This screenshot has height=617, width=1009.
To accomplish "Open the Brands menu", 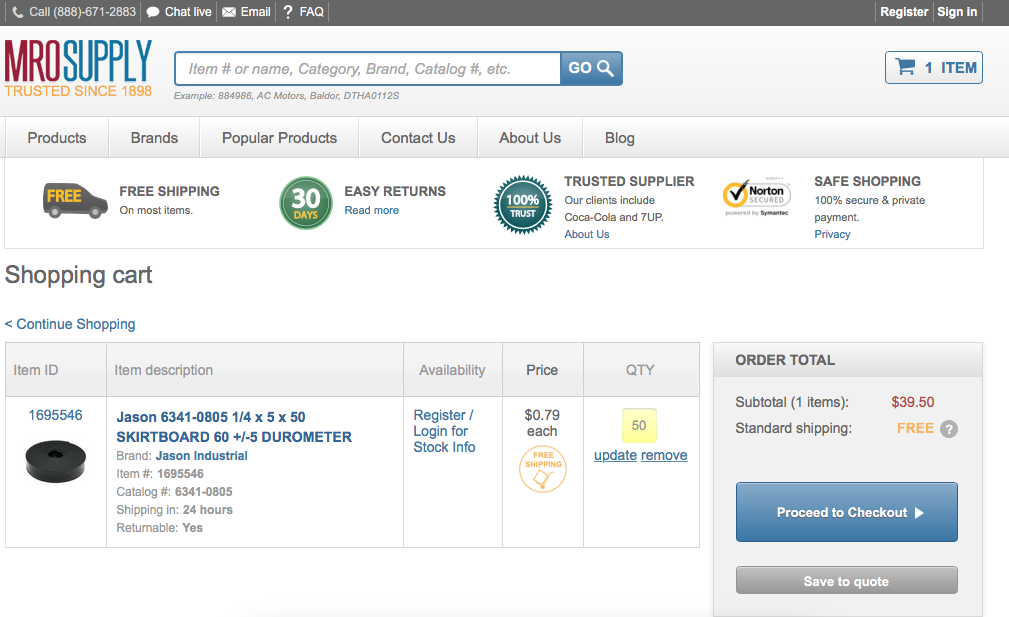I will click(154, 138).
